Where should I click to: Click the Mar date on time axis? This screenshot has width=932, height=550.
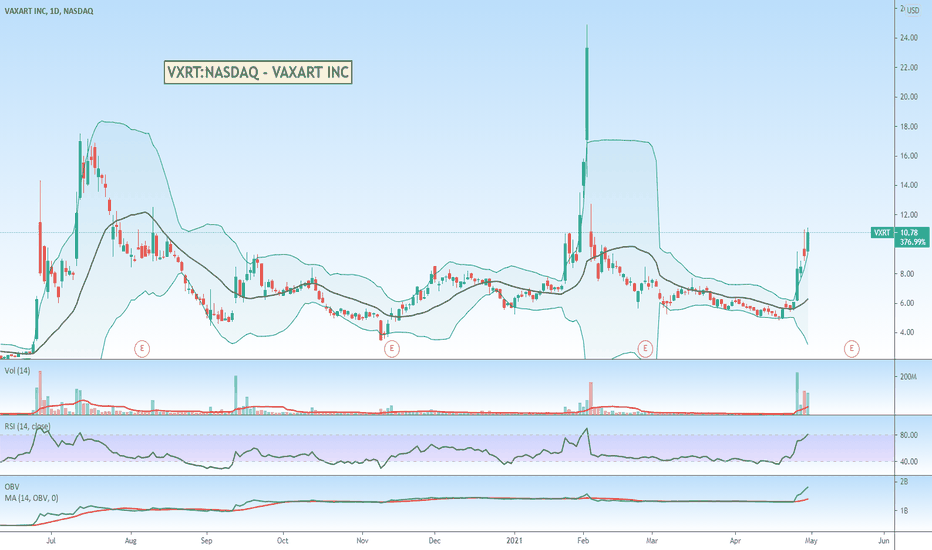coord(652,540)
